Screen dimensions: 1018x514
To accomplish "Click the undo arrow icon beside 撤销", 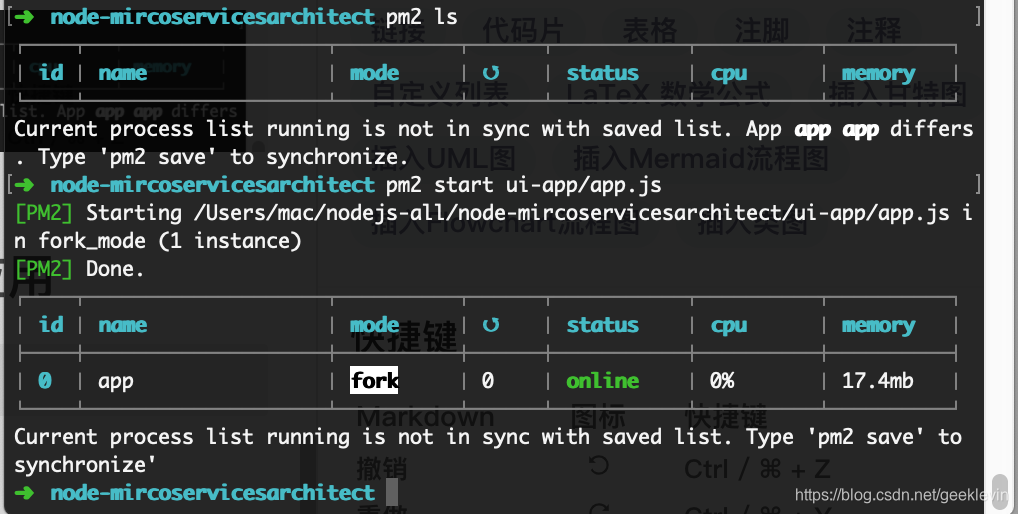I will (x=598, y=465).
